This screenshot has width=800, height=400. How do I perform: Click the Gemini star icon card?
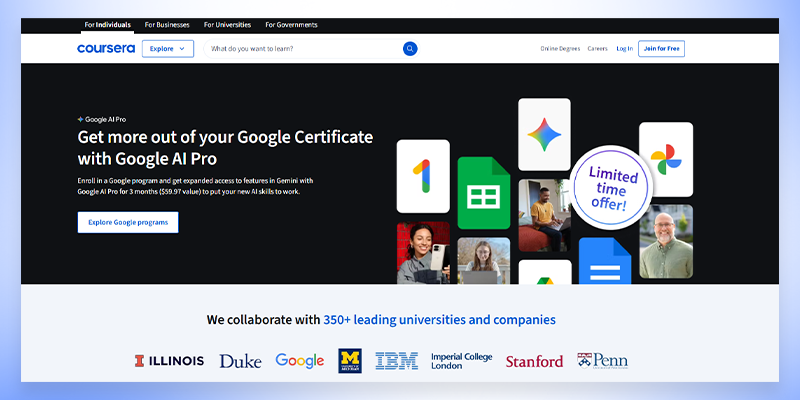544,135
